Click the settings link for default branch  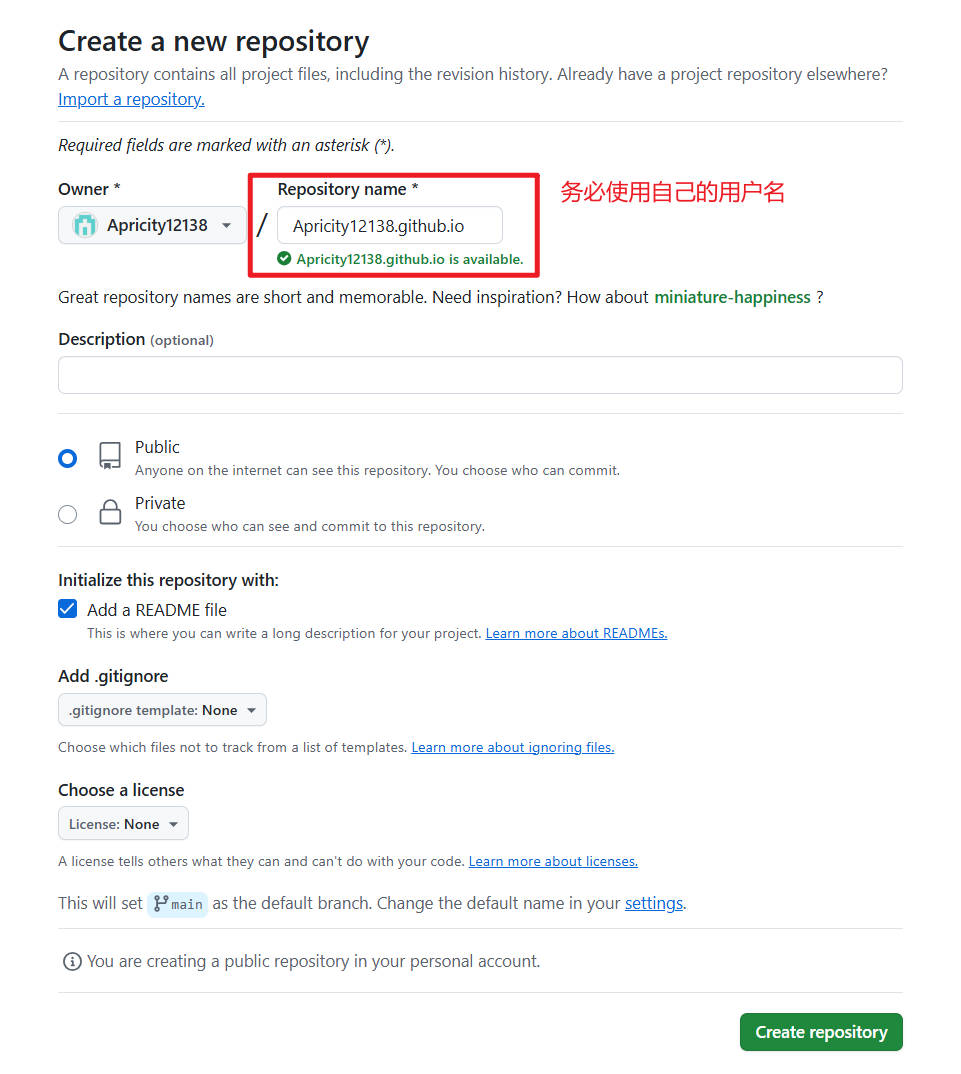pyautogui.click(x=653, y=903)
